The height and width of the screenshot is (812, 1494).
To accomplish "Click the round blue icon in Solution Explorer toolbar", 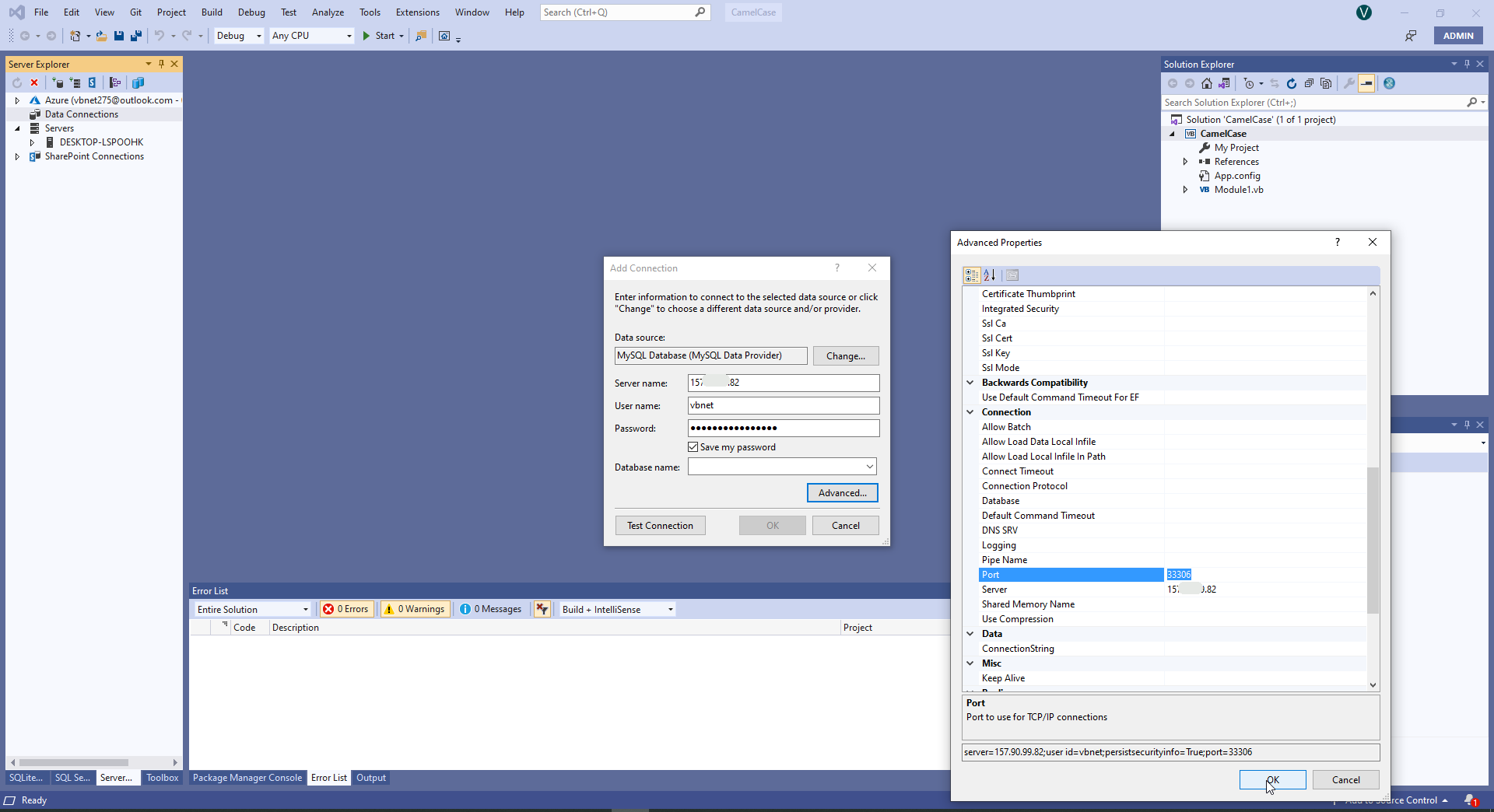I will [x=1389, y=83].
